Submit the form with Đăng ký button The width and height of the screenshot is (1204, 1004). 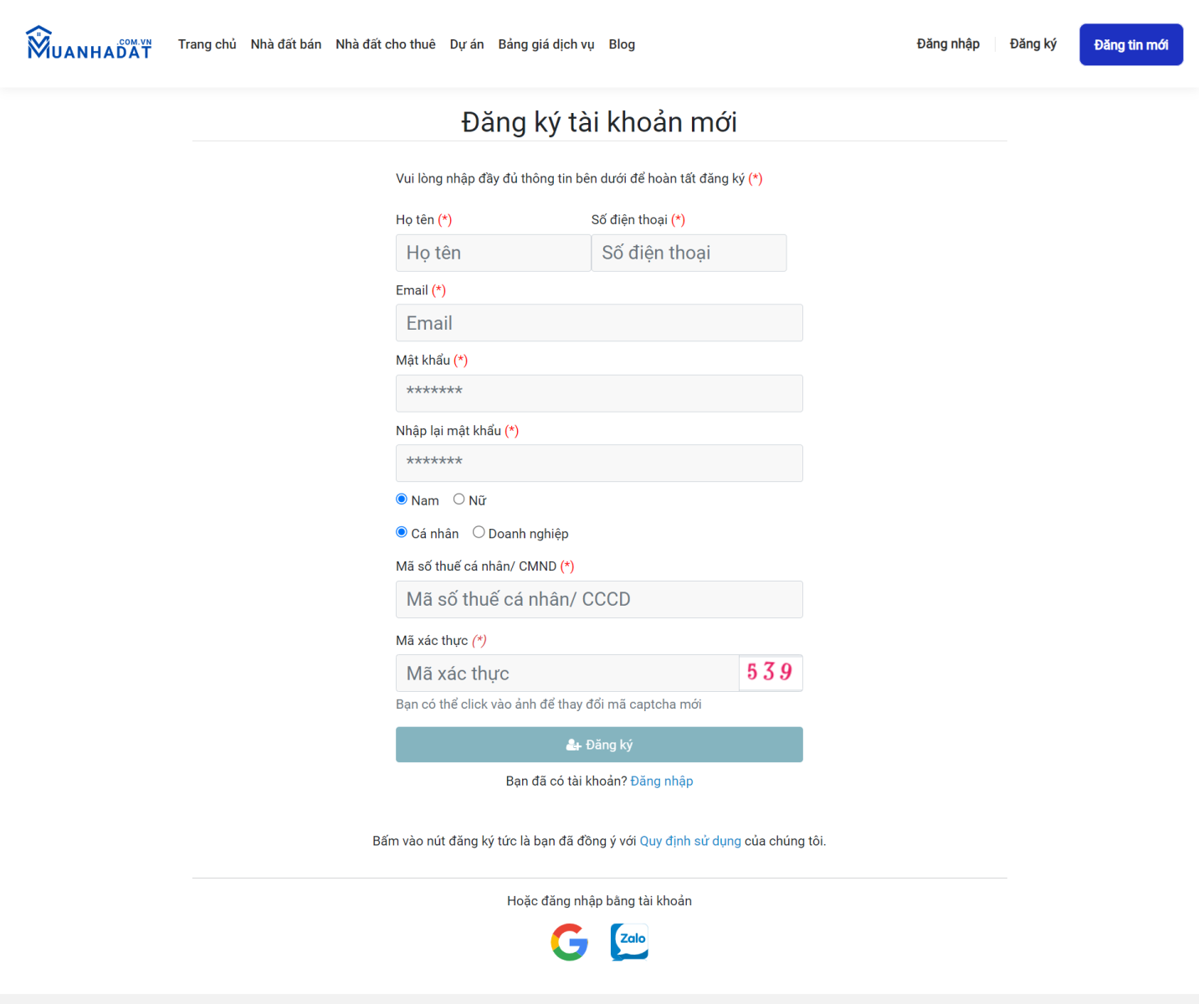tap(599, 745)
